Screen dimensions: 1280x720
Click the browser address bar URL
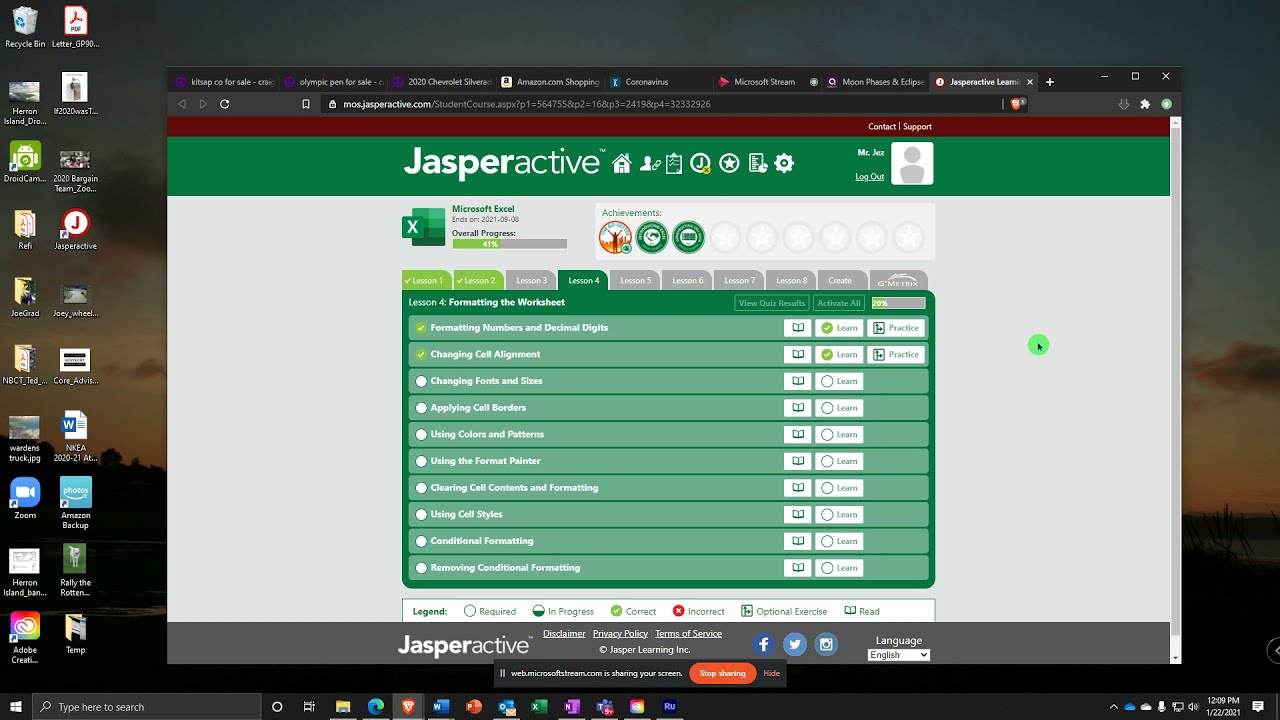pyautogui.click(x=527, y=104)
